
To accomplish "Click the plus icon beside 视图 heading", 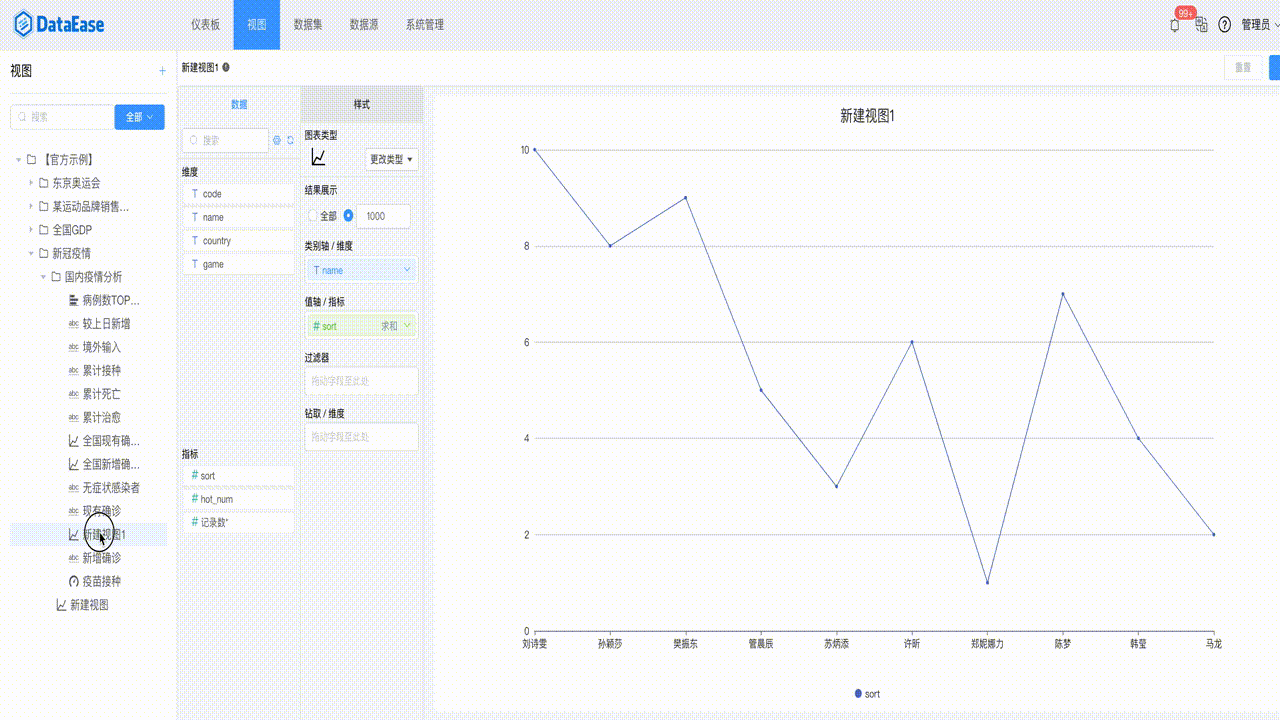I will pos(163,71).
